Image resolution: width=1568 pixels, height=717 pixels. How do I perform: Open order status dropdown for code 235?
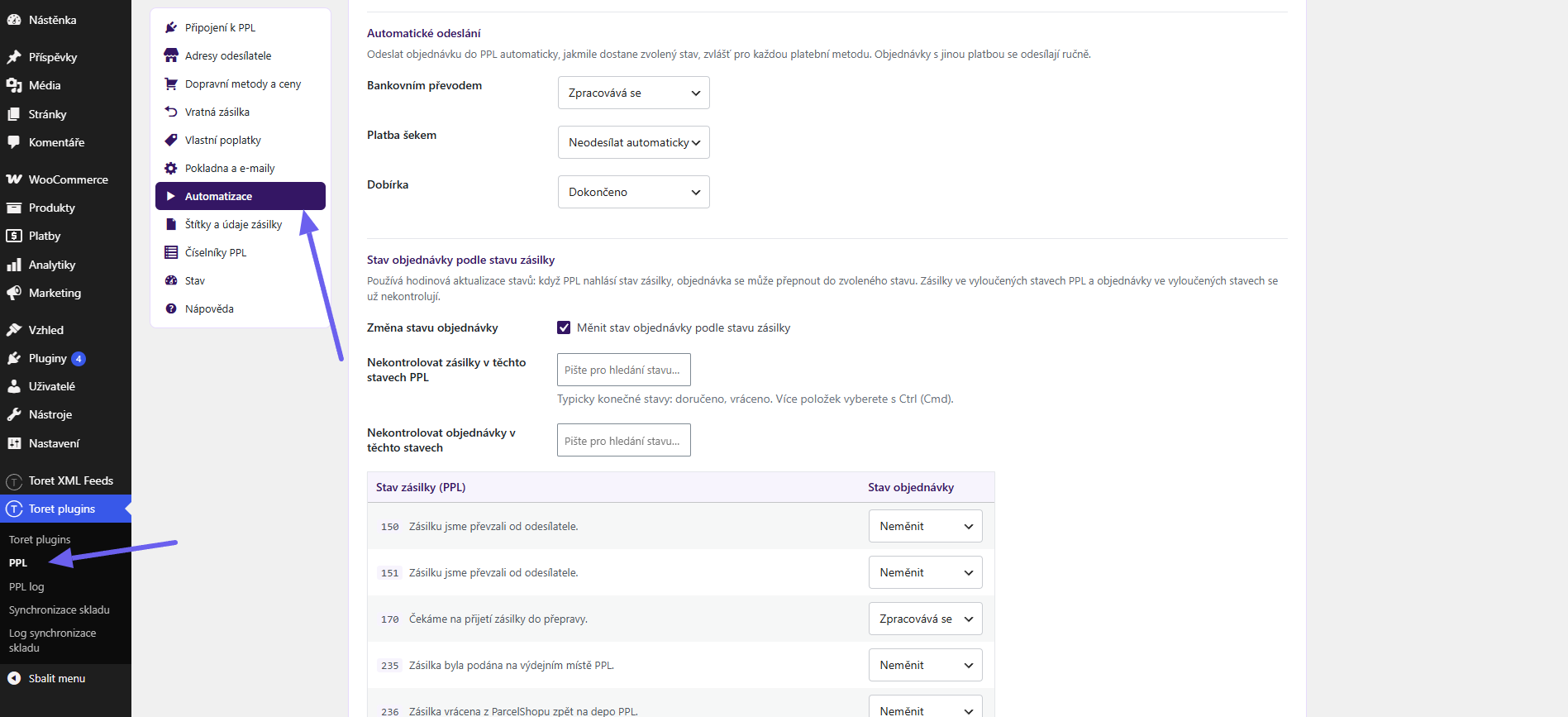tap(926, 665)
